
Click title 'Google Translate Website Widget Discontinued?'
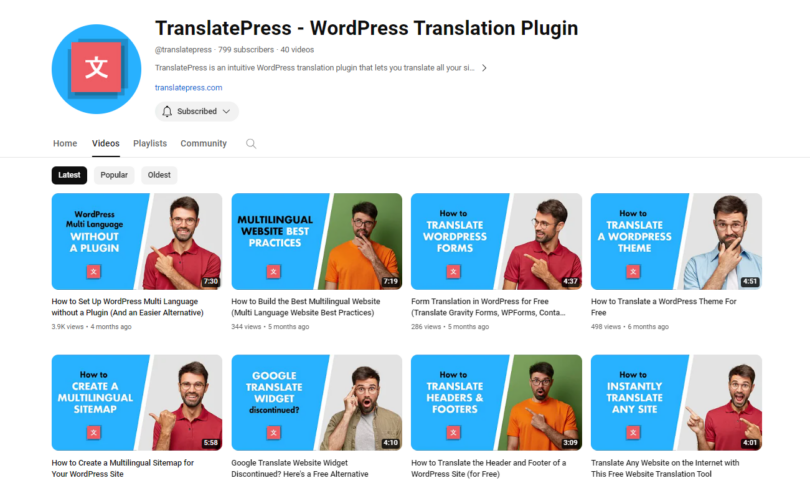300,469
